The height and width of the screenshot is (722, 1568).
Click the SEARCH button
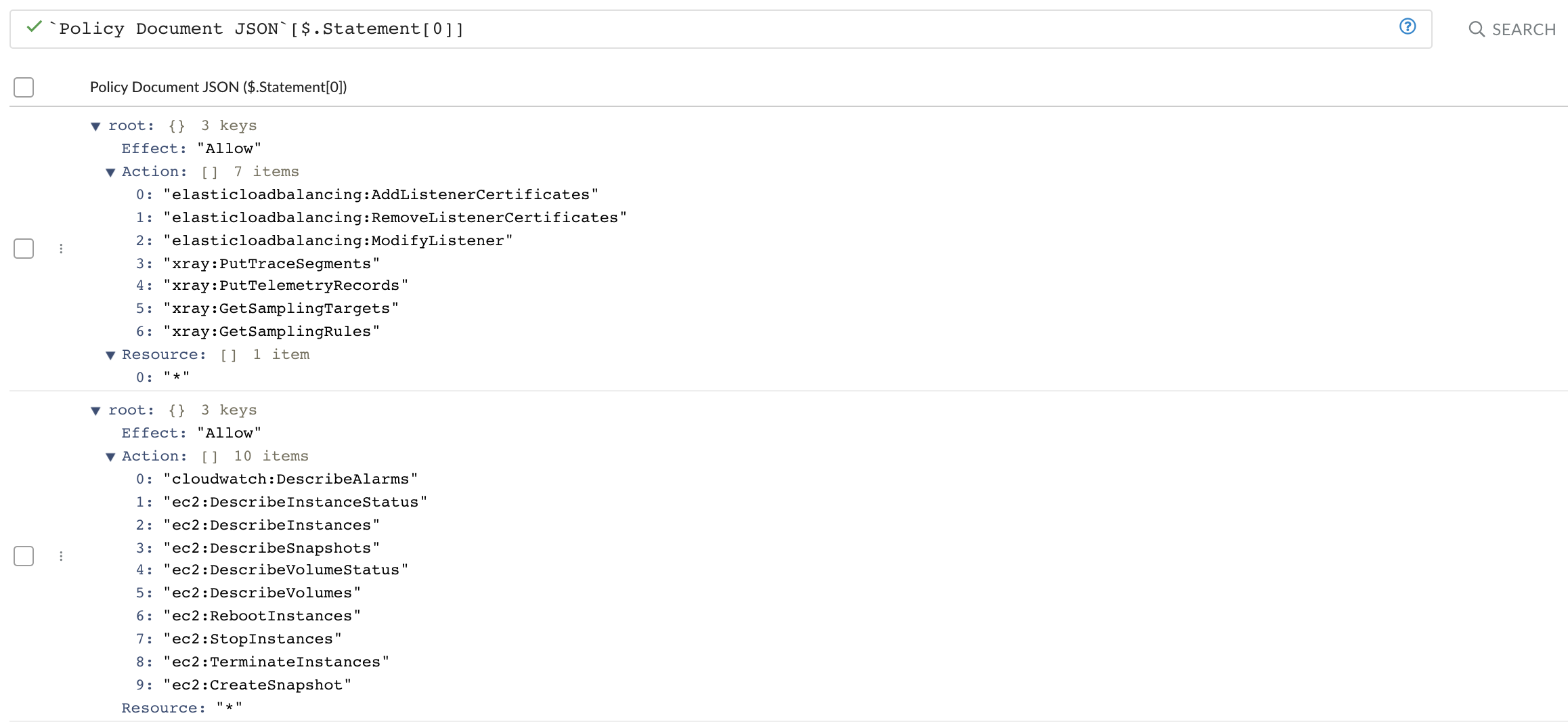(1512, 29)
